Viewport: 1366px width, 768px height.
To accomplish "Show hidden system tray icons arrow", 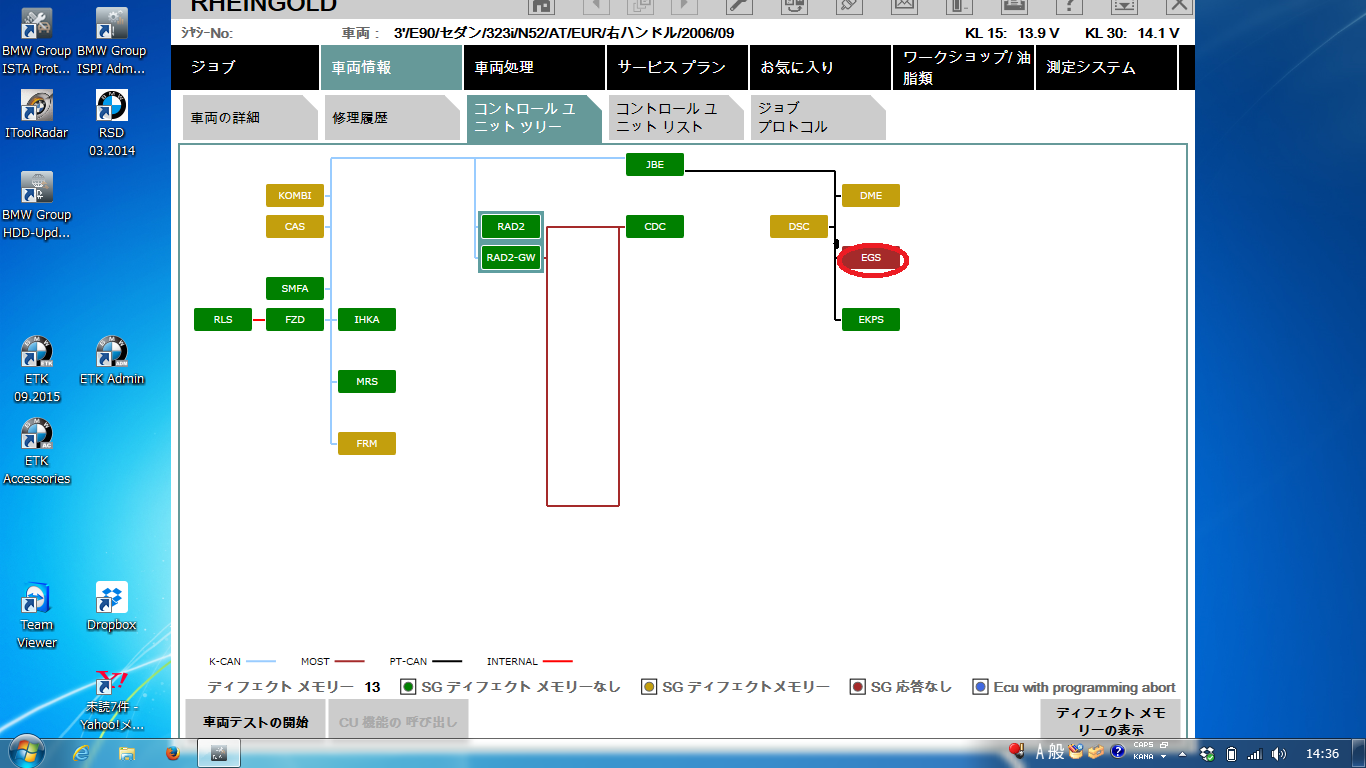I will 1183,754.
